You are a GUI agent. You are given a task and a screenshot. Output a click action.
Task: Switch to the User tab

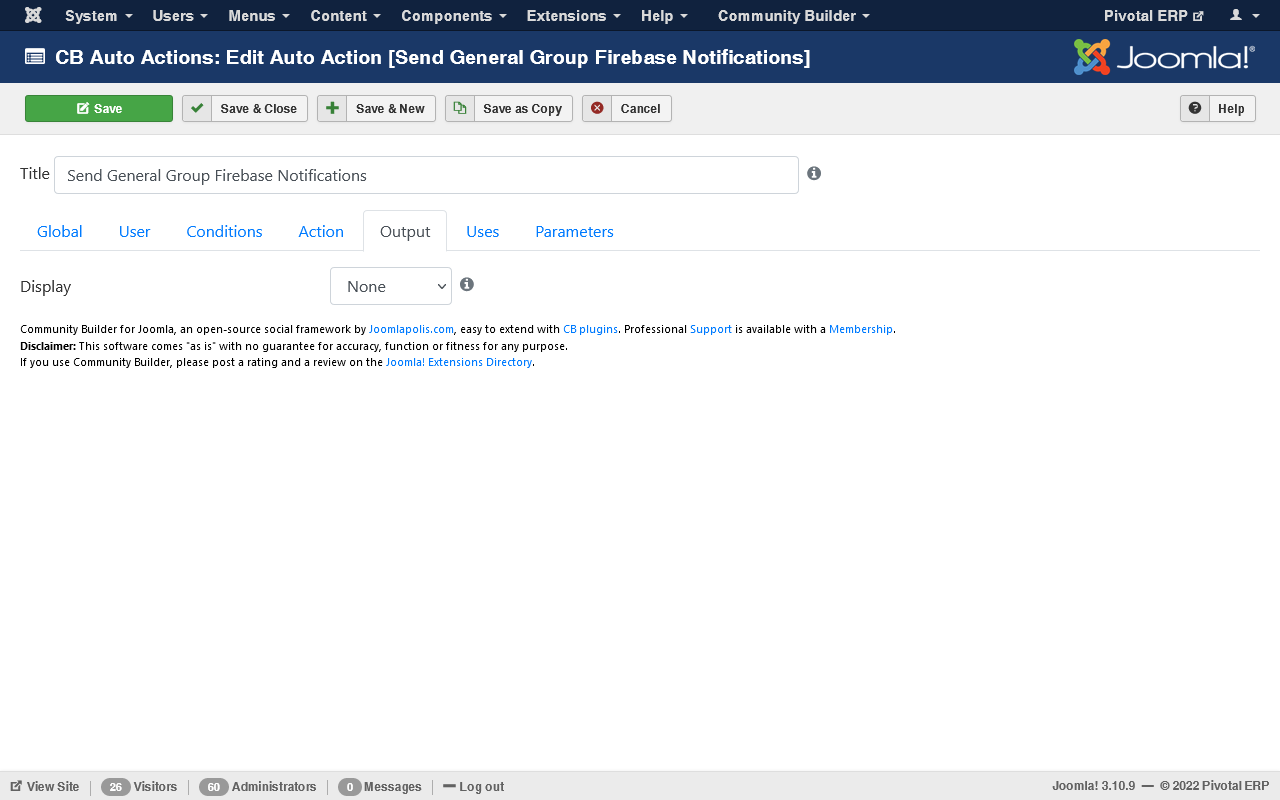[134, 231]
